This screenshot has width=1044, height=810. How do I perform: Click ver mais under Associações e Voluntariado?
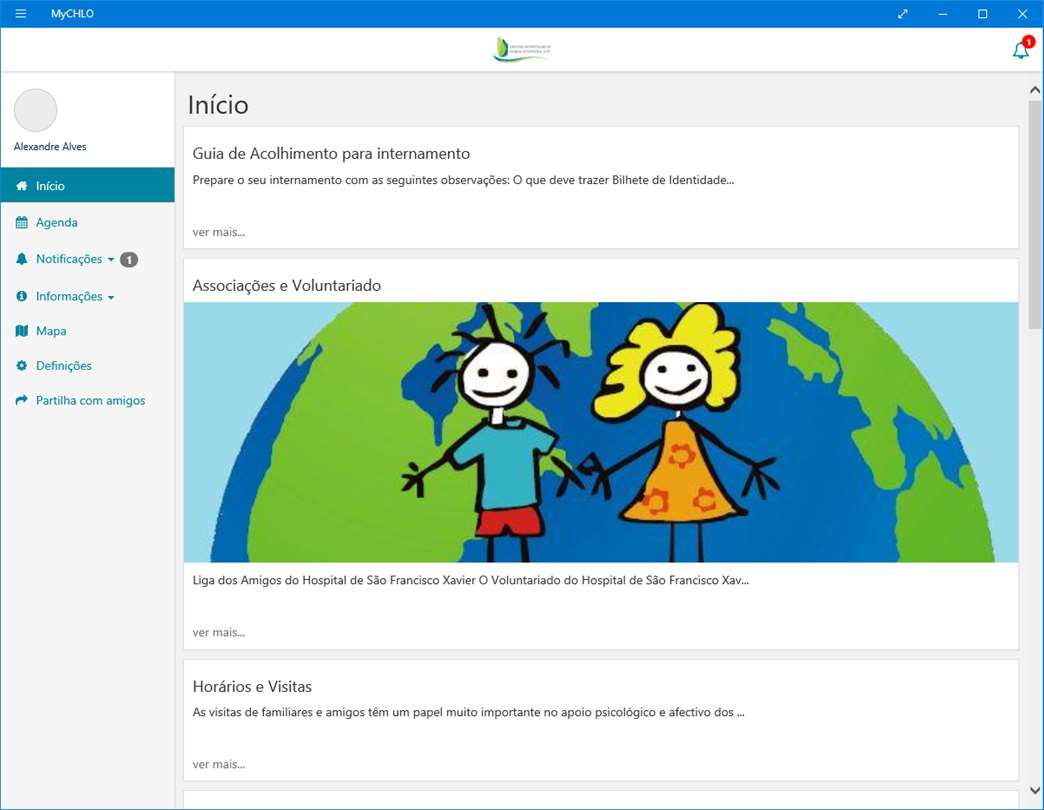click(218, 632)
